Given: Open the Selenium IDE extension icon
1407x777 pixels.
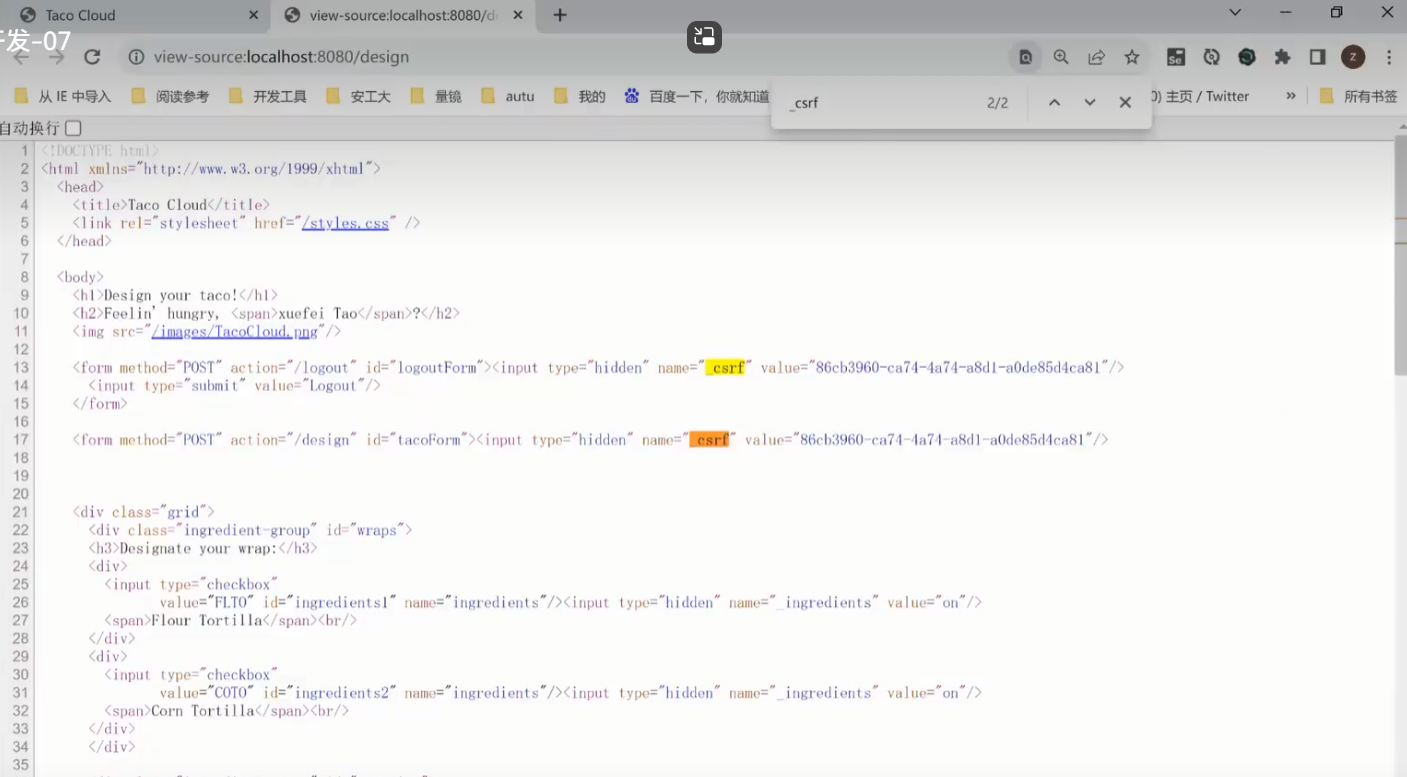Looking at the screenshot, I should (x=1176, y=57).
